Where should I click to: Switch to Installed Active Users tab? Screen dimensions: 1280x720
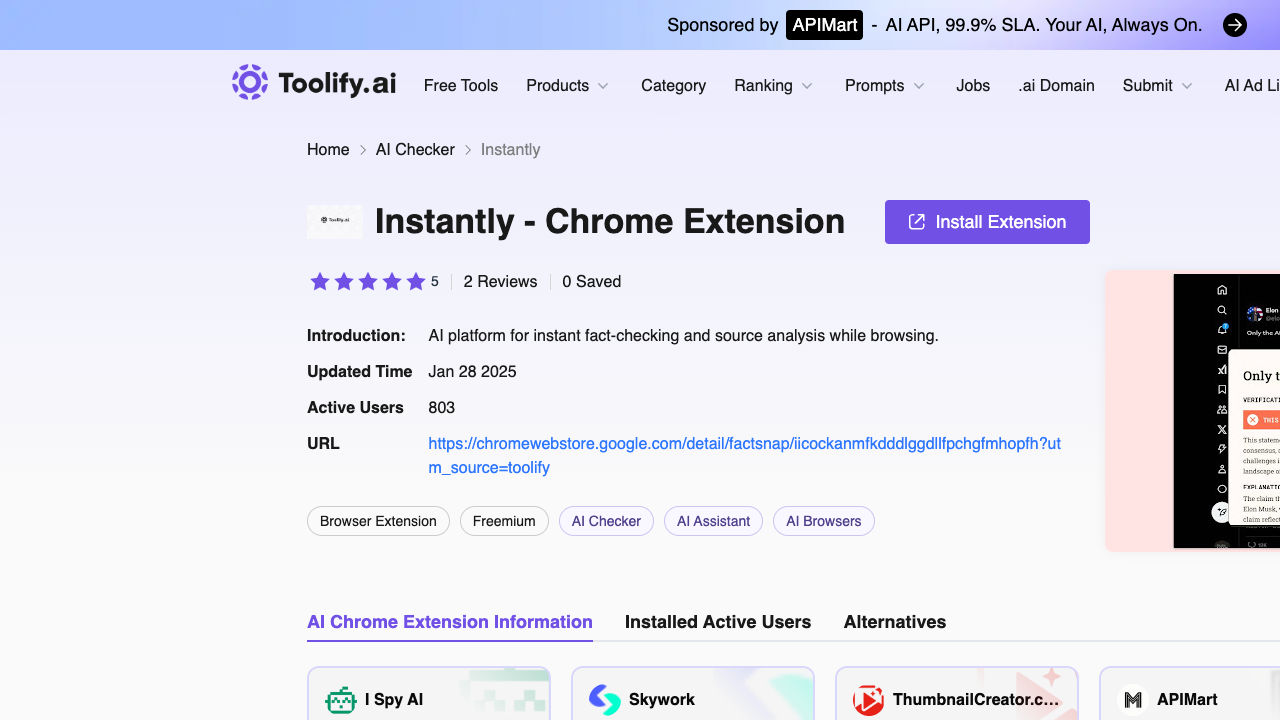coord(718,622)
